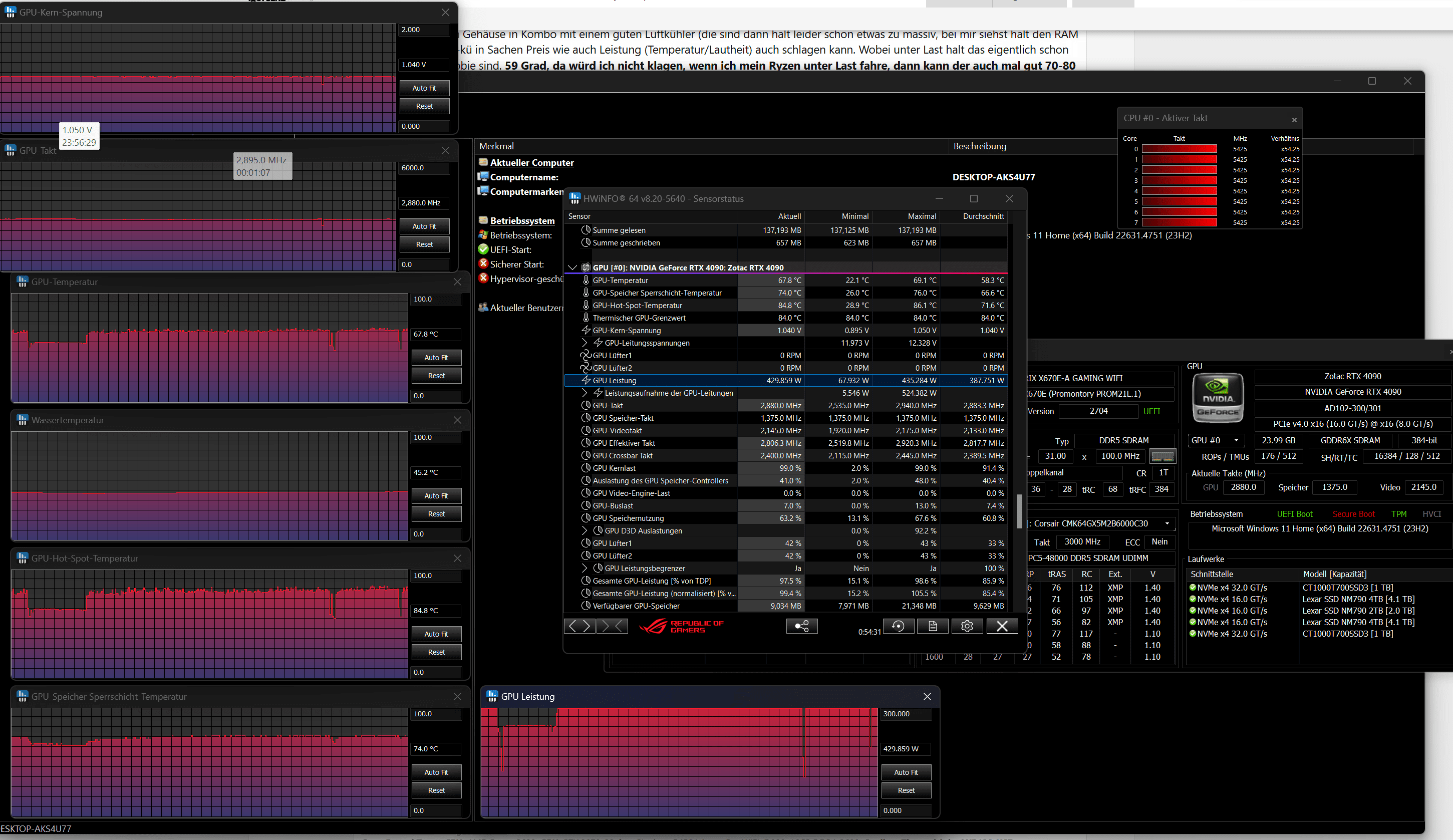Edit the 100.0 maximum in Wassertemperatur graph
Viewport: 1453px width, 840px height.
tap(436, 437)
